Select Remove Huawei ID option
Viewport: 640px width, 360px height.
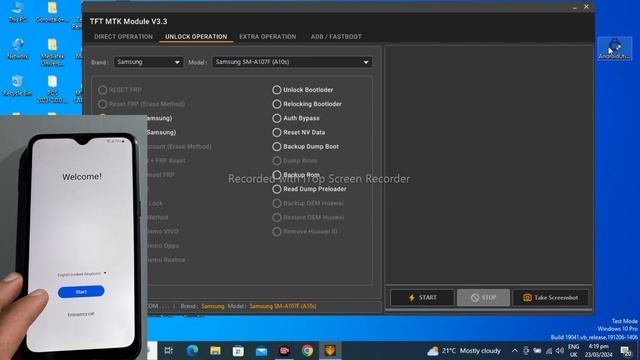click(x=305, y=231)
